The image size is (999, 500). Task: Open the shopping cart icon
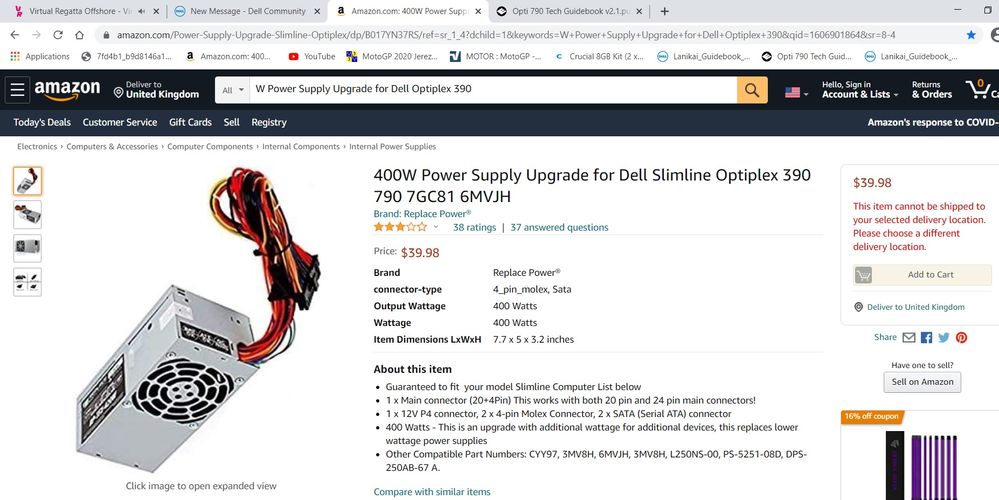pos(981,89)
